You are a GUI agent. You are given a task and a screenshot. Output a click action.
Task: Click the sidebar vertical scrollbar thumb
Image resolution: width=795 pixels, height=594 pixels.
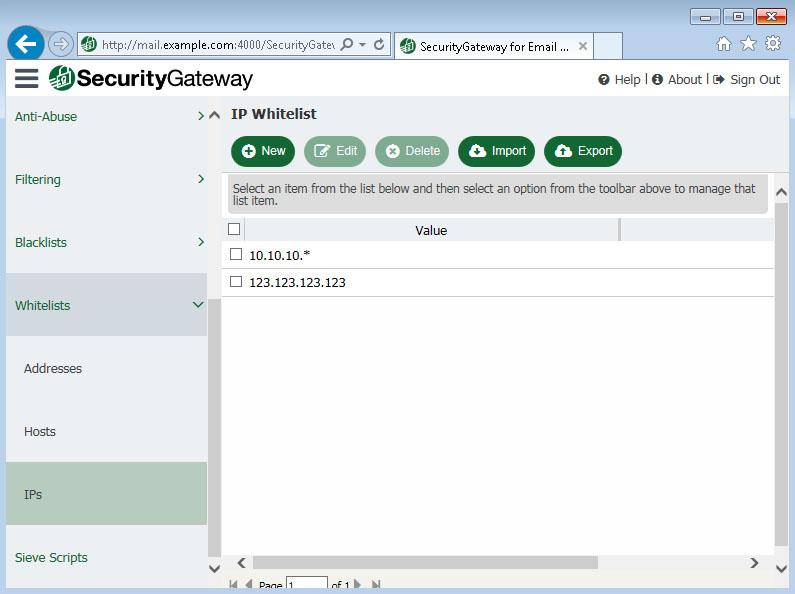point(214,428)
